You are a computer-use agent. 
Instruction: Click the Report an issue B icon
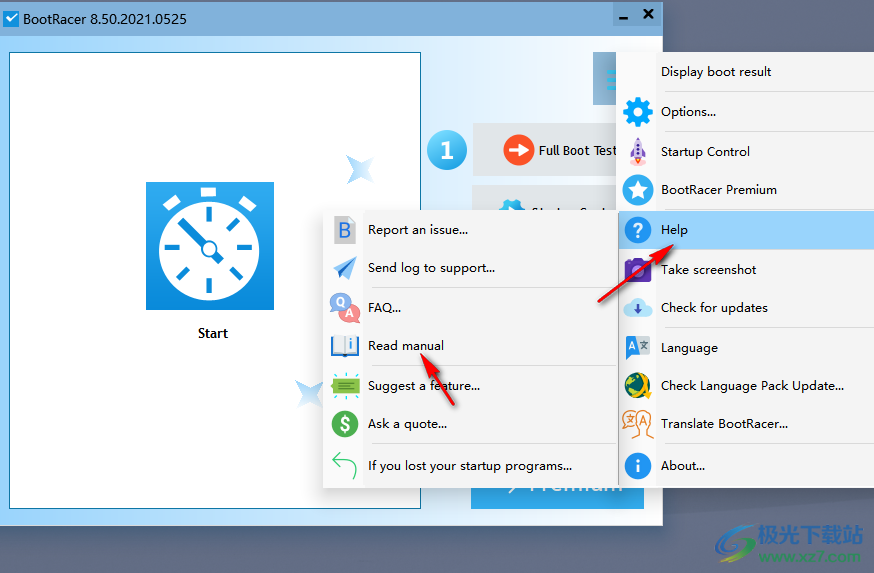pos(344,230)
